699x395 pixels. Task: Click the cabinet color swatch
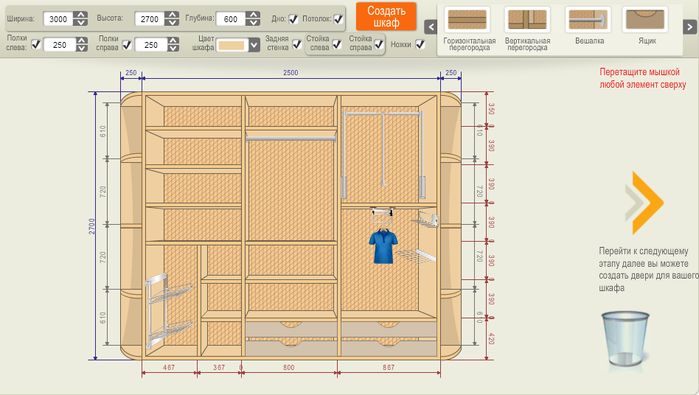pos(232,45)
